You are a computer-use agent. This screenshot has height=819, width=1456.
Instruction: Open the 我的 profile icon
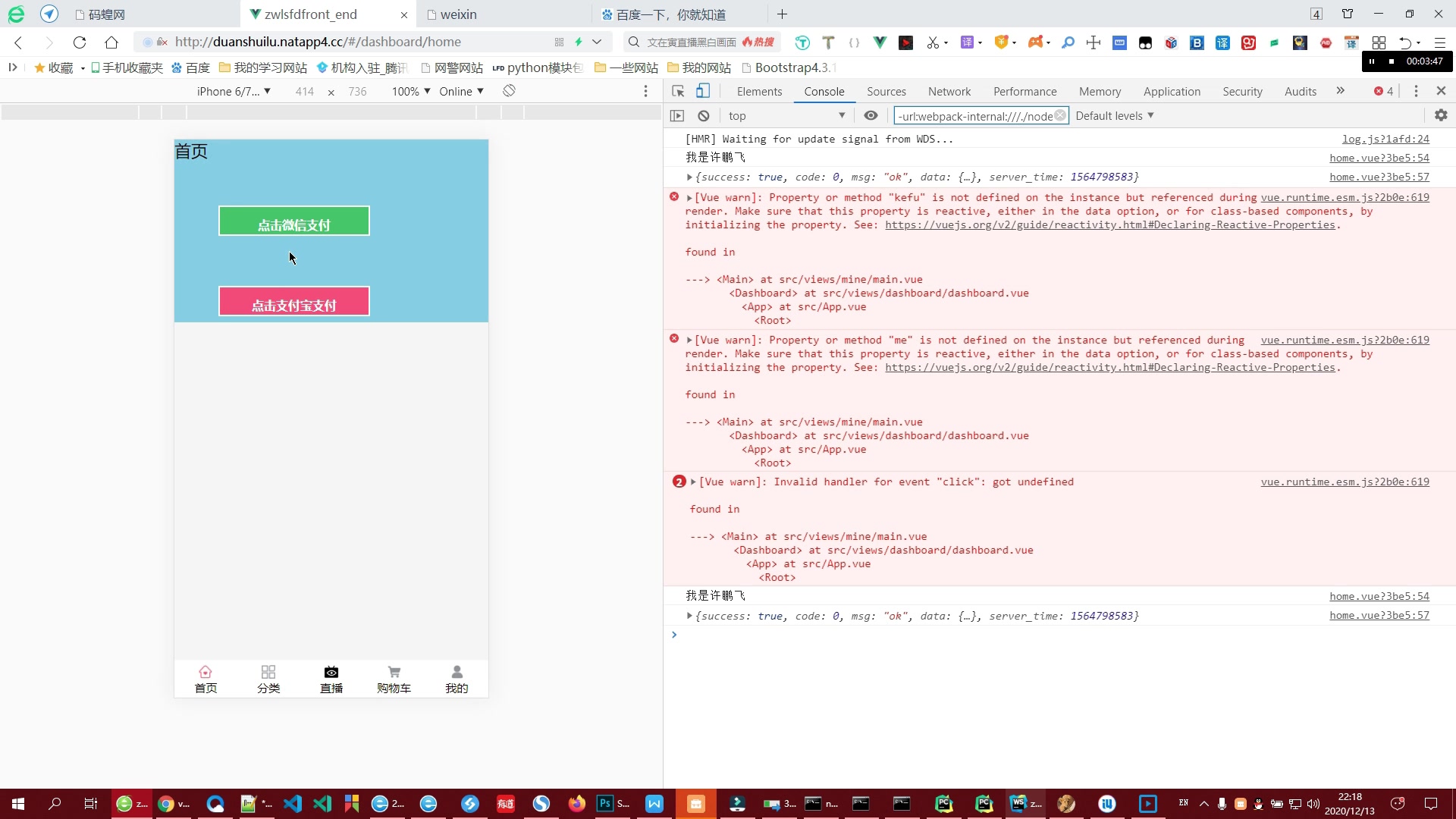click(x=457, y=673)
